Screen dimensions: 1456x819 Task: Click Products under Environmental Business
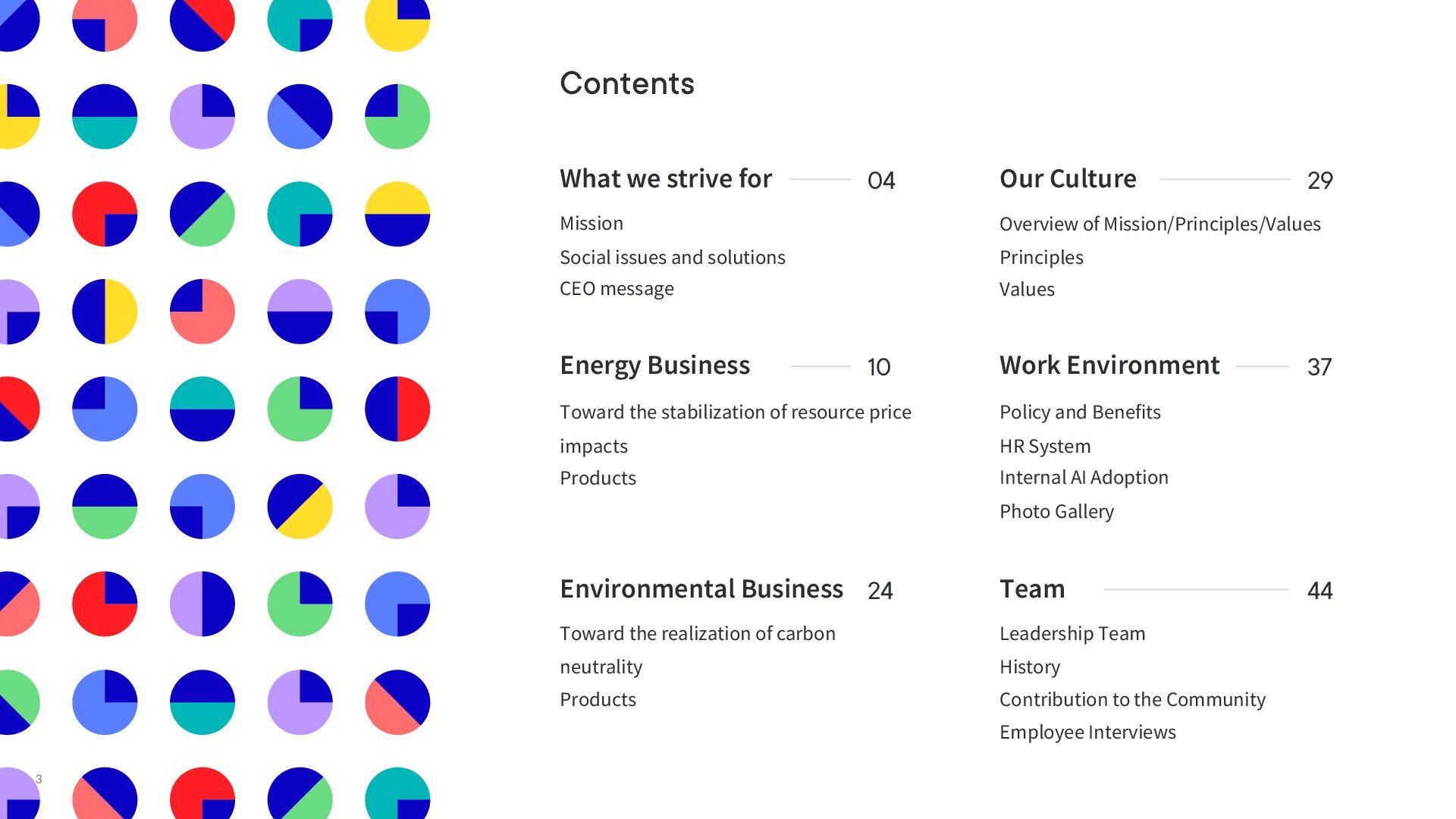point(598,700)
